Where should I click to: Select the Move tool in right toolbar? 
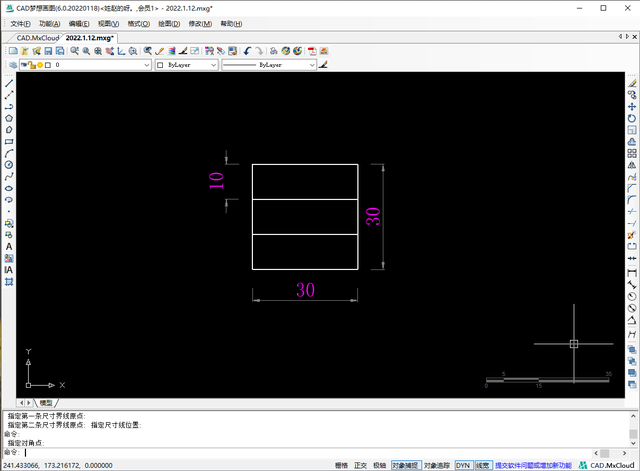point(632,107)
